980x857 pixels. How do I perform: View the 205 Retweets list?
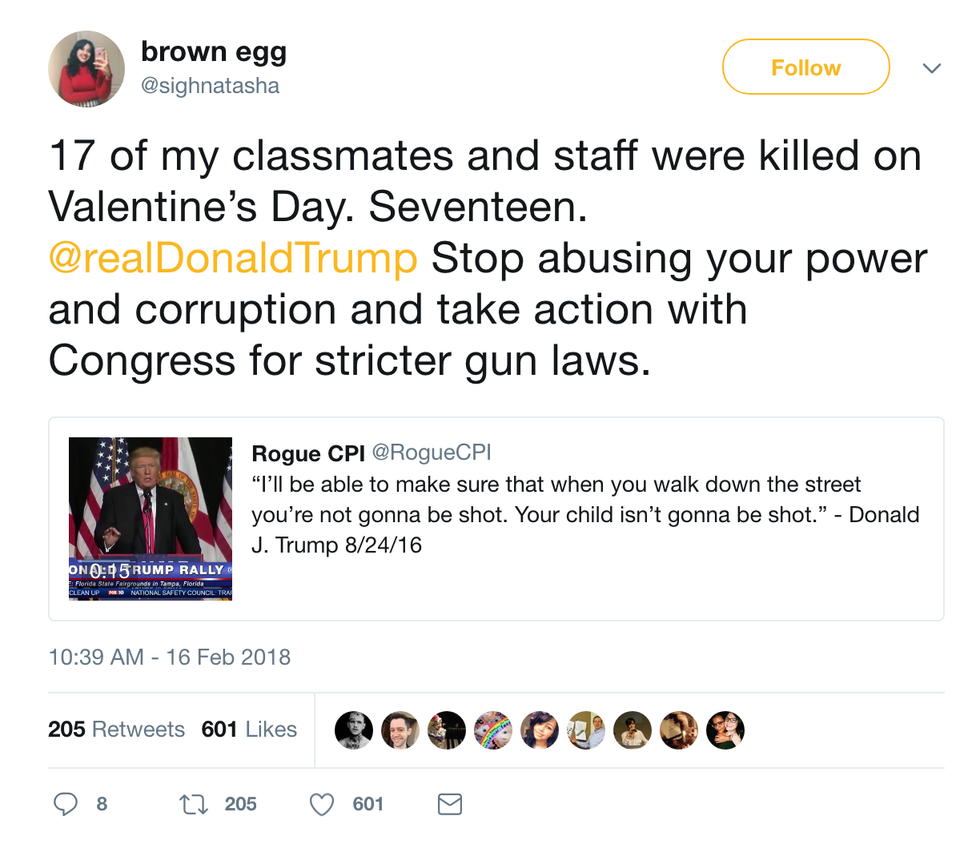pos(117,730)
